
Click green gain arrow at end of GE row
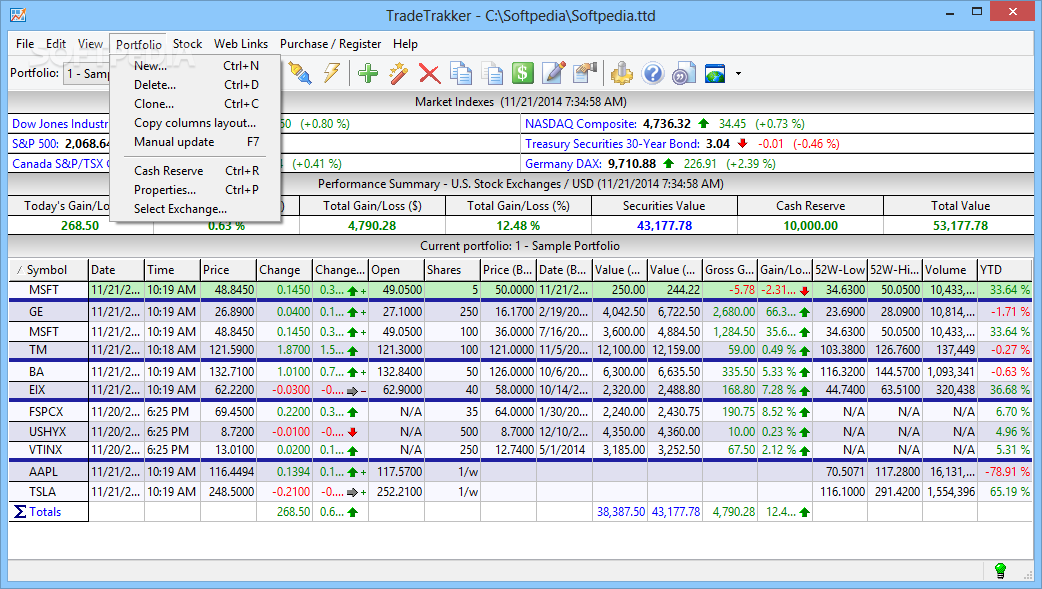click(x=805, y=312)
